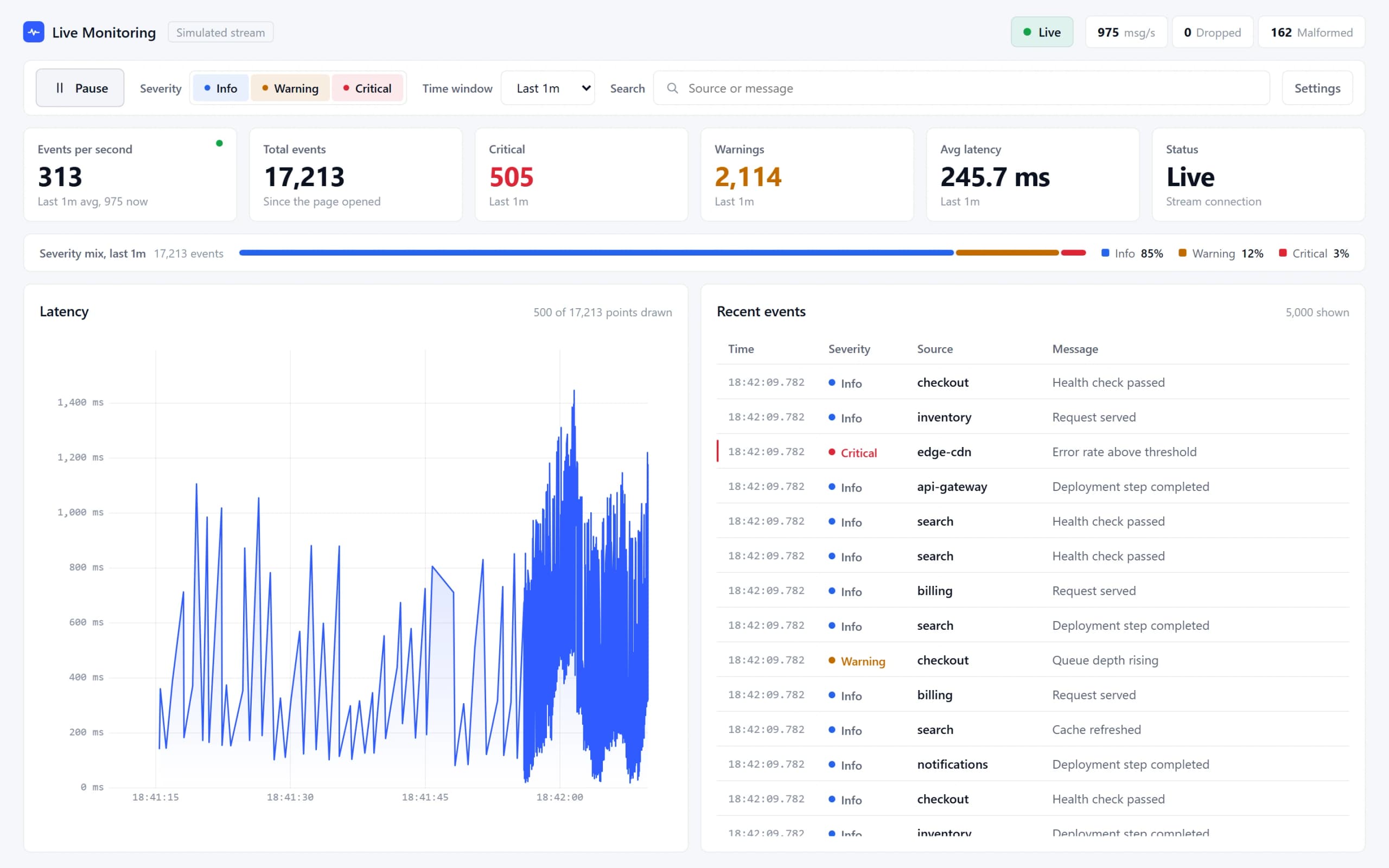Click the search magnifier icon
This screenshot has width=1389, height=868.
[x=672, y=88]
